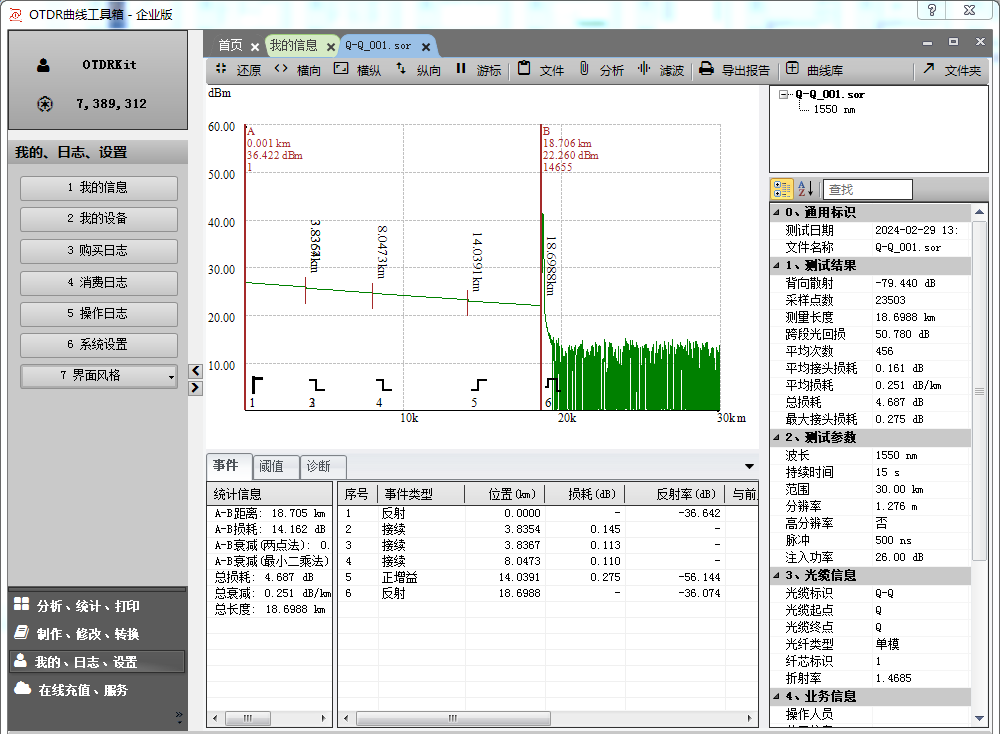Switch to the 阈值 tab
This screenshot has height=734, width=1000.
point(271,466)
